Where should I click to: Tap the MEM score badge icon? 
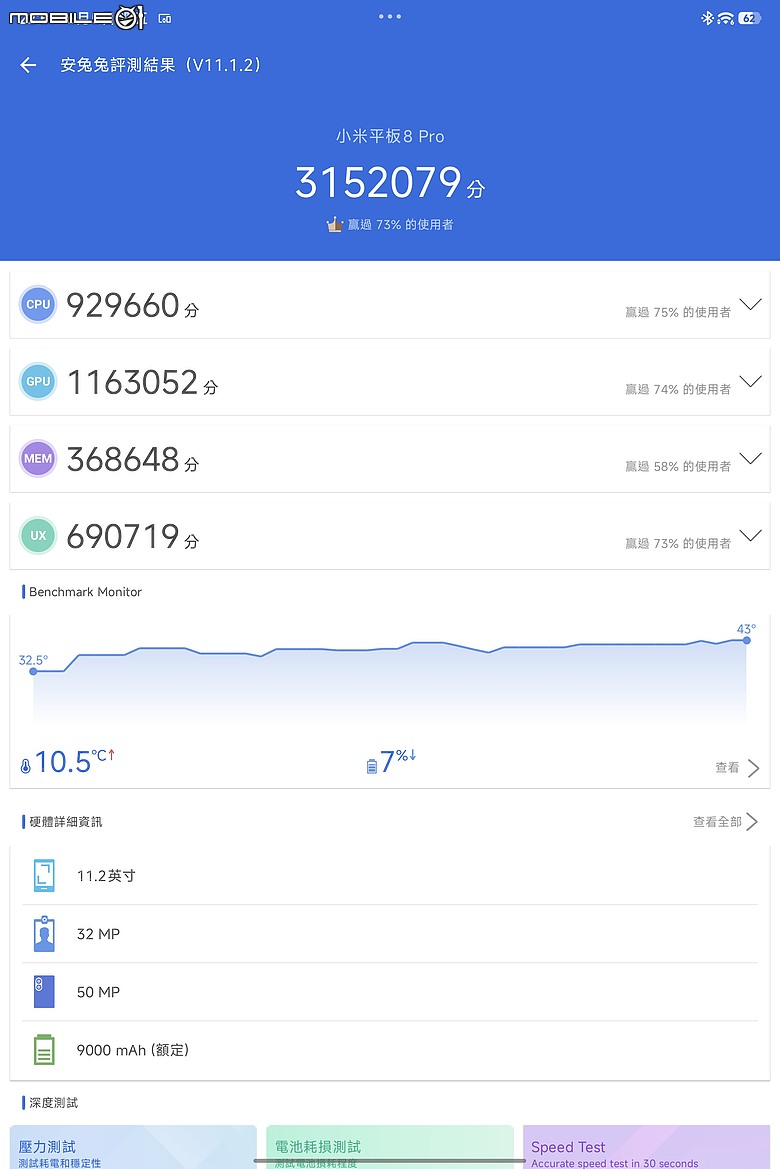click(x=38, y=459)
